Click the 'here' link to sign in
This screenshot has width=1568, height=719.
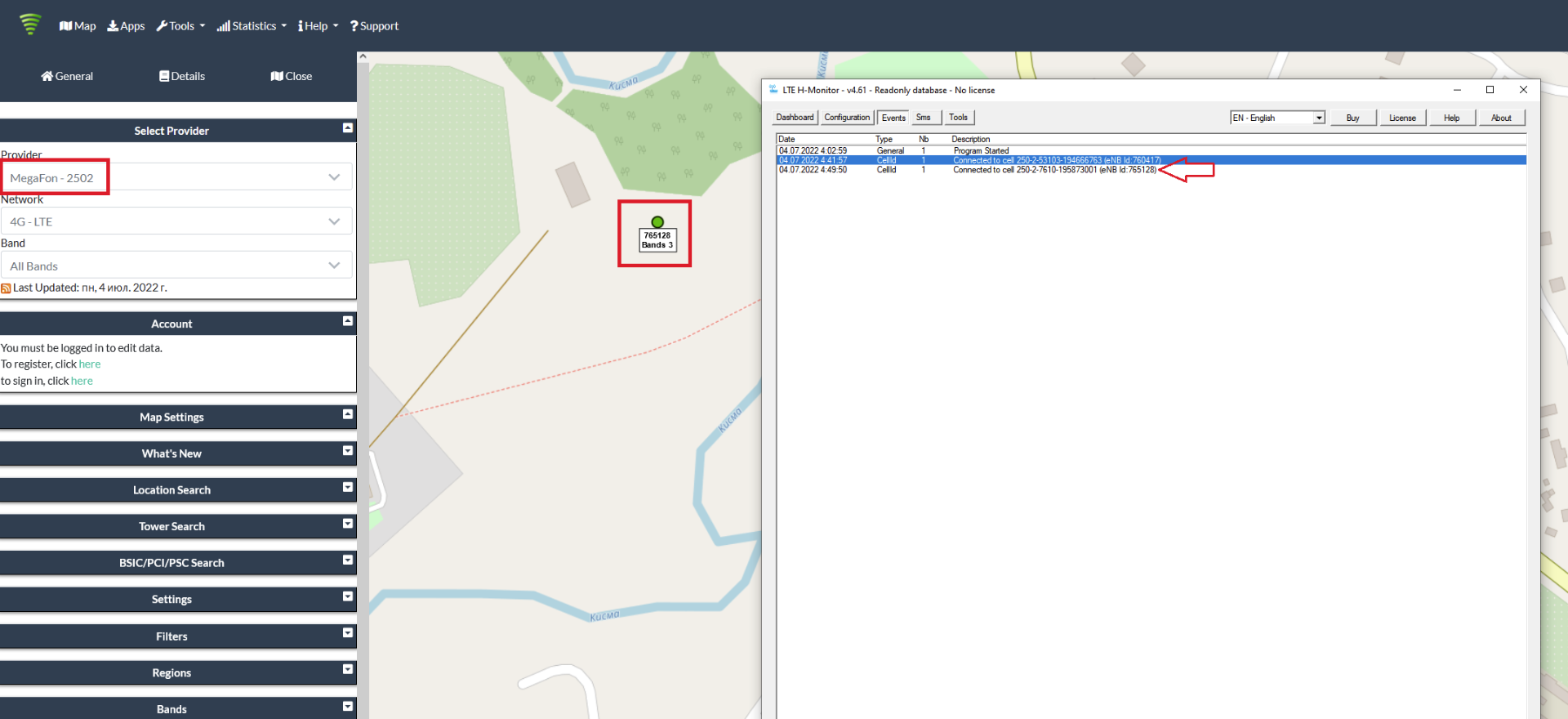[x=82, y=381]
